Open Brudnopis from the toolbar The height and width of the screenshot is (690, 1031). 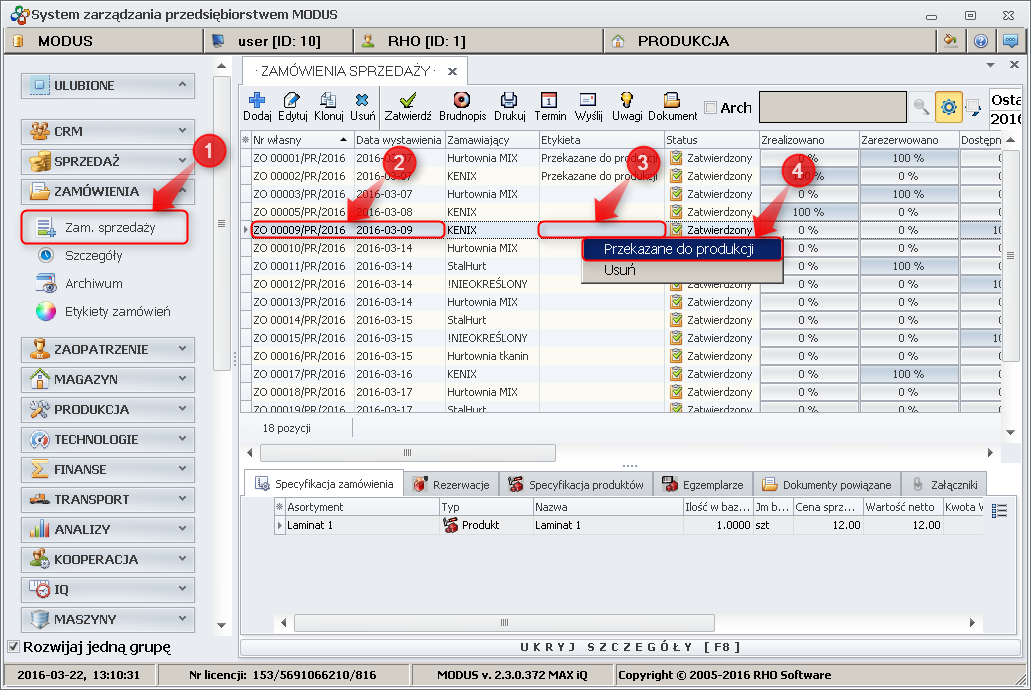[x=461, y=100]
